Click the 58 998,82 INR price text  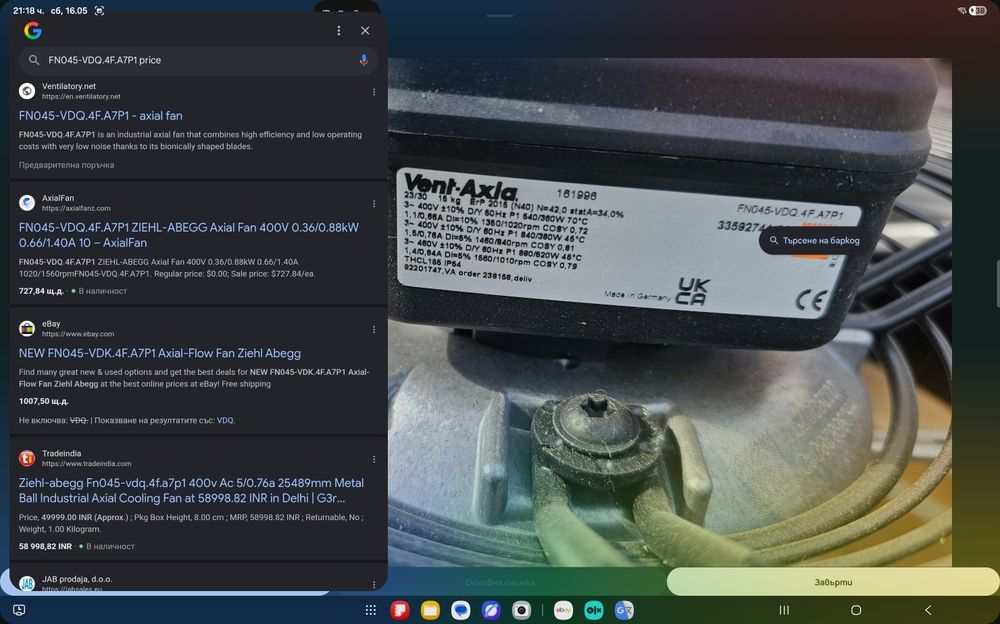(45, 547)
